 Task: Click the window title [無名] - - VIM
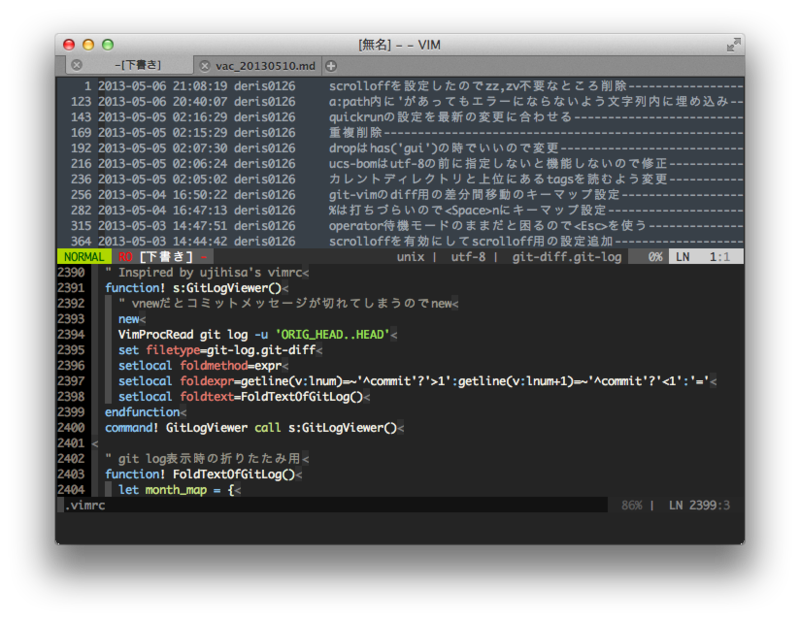click(399, 45)
